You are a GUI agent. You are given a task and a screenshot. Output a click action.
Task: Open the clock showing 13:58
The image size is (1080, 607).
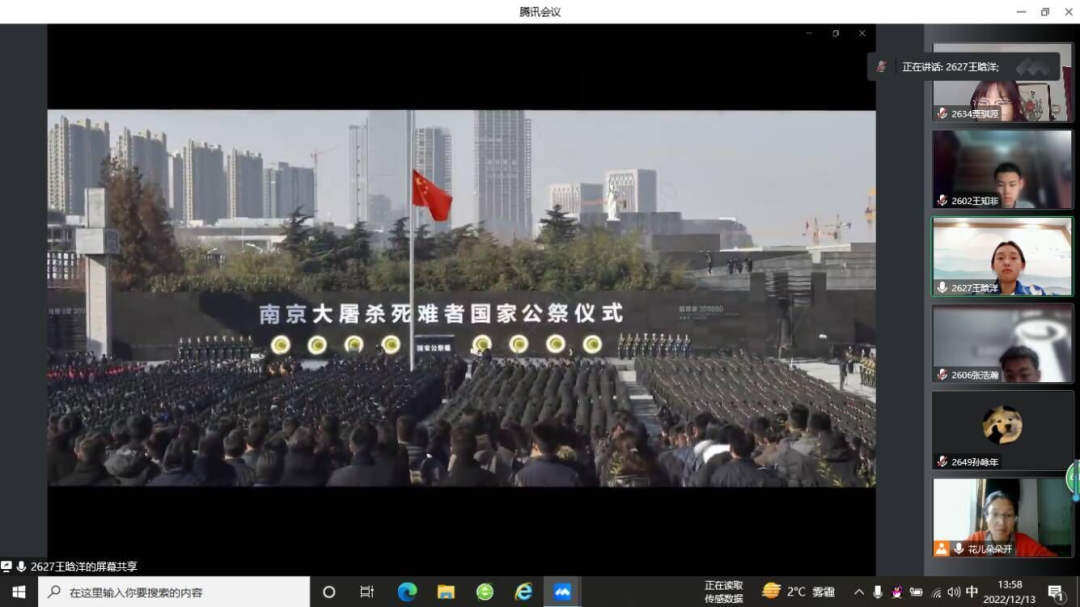[x=1010, y=591]
